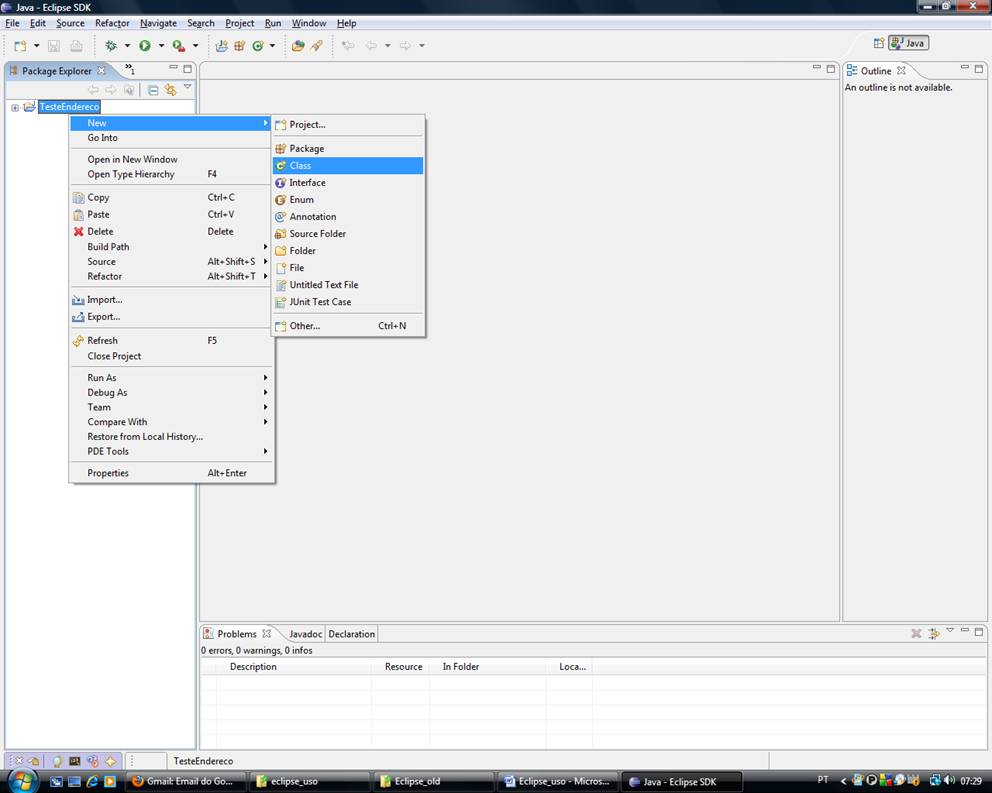Select Export... in the context menu

click(x=171, y=317)
